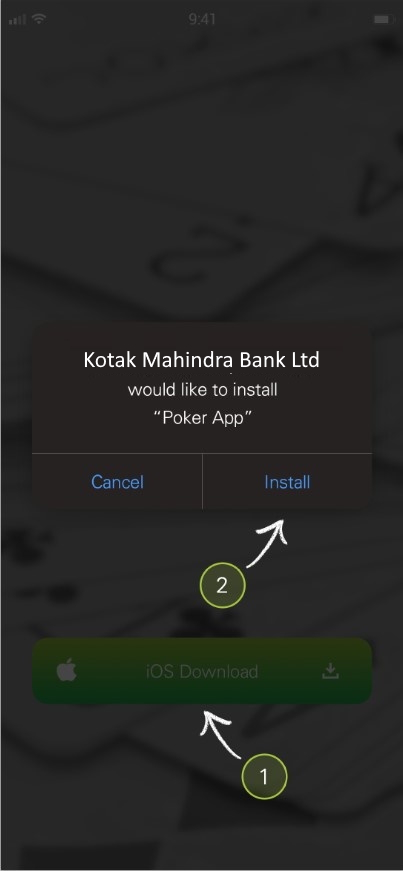Click the numbered step 1 circle marker
Screen dimensions: 403x871
point(264,777)
